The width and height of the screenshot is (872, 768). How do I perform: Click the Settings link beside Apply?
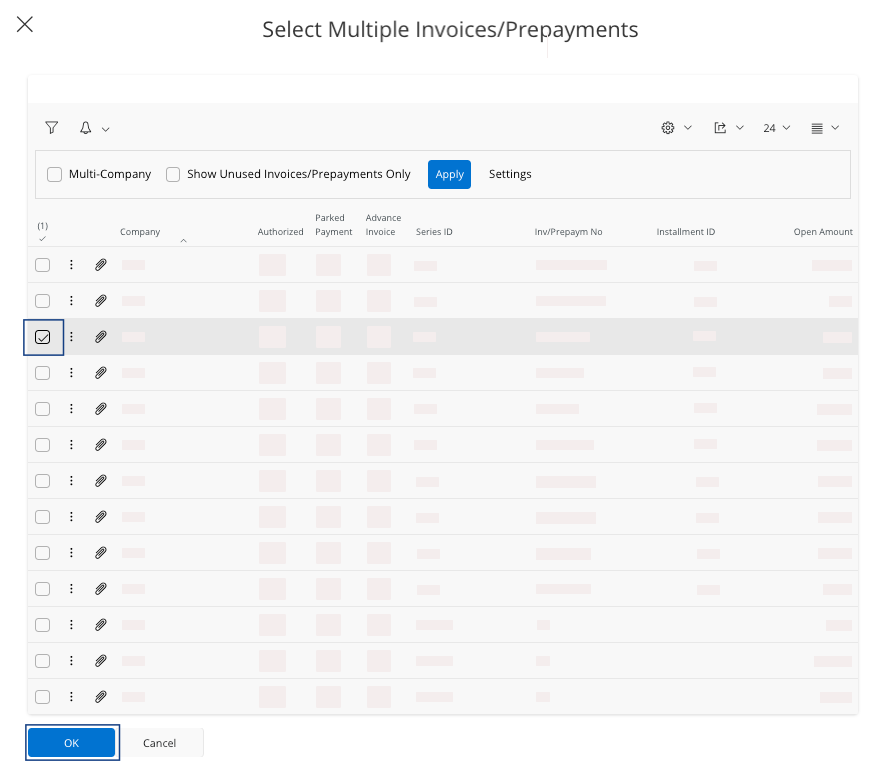[510, 174]
